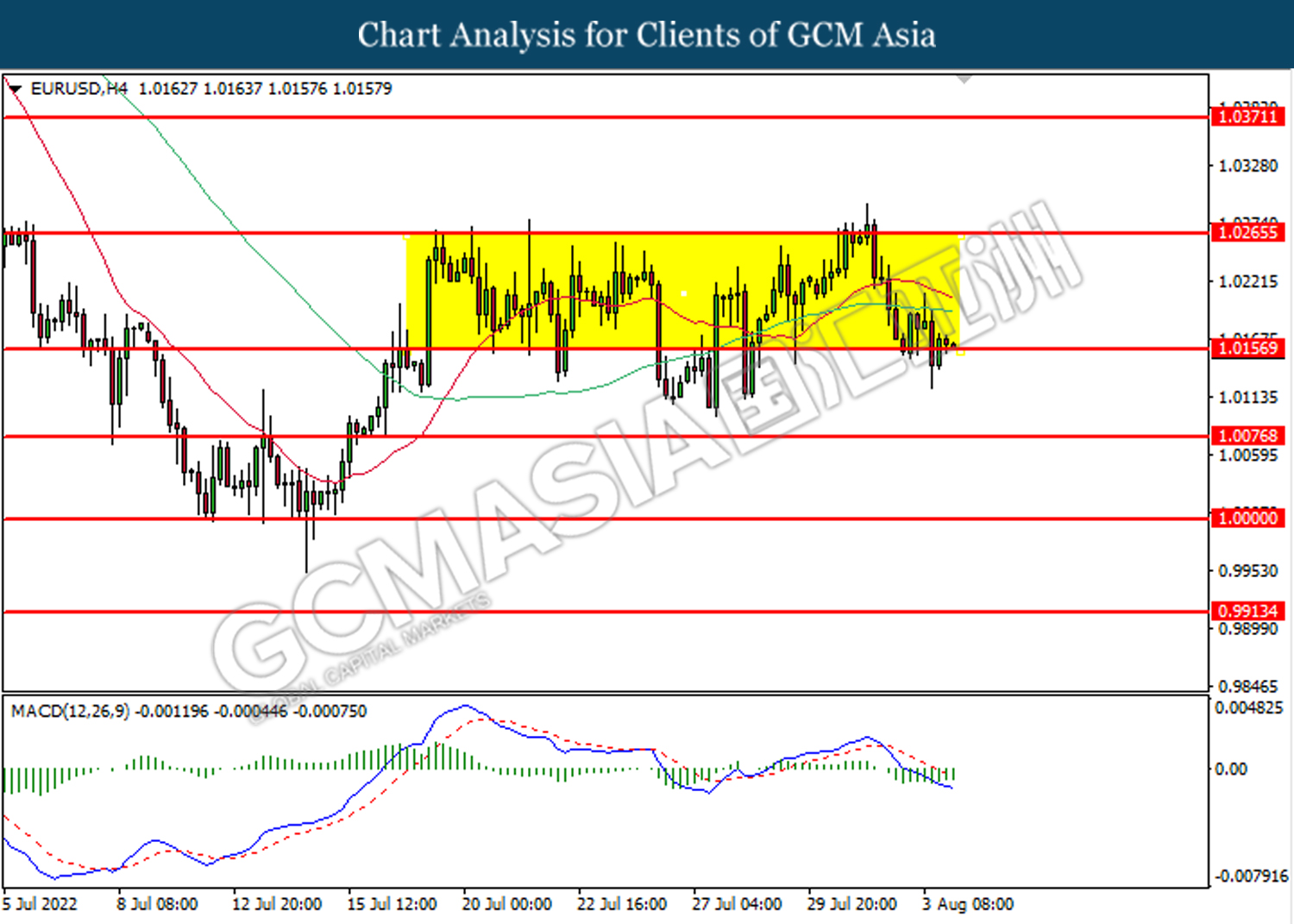This screenshot has width=1294, height=924.
Task: Click the 29 Jul 20:00 time label
Action: tap(851, 904)
